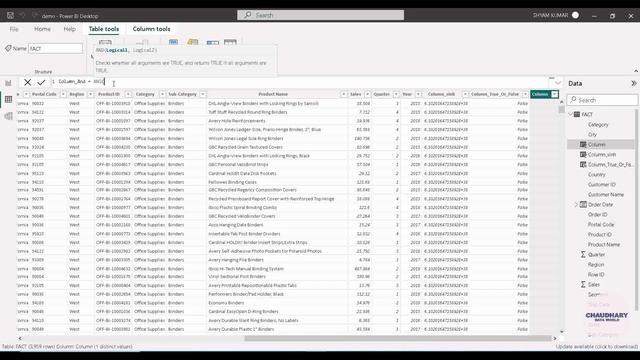This screenshot has height=360, width=640.
Task: Select the Row ID field
Action: click(x=596, y=275)
